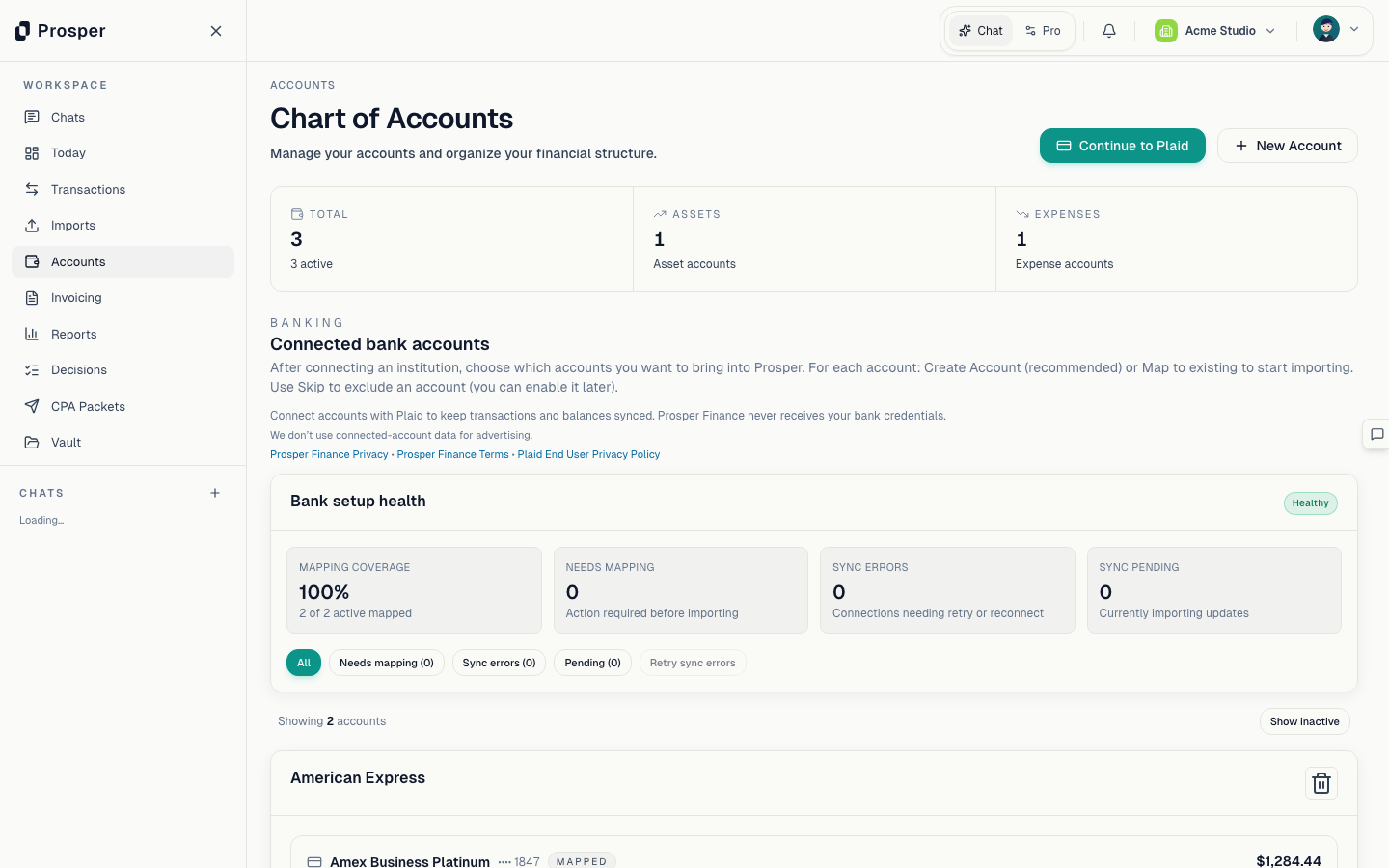Open Prosper Finance Privacy link
This screenshot has height=868, width=1389.
pos(329,454)
